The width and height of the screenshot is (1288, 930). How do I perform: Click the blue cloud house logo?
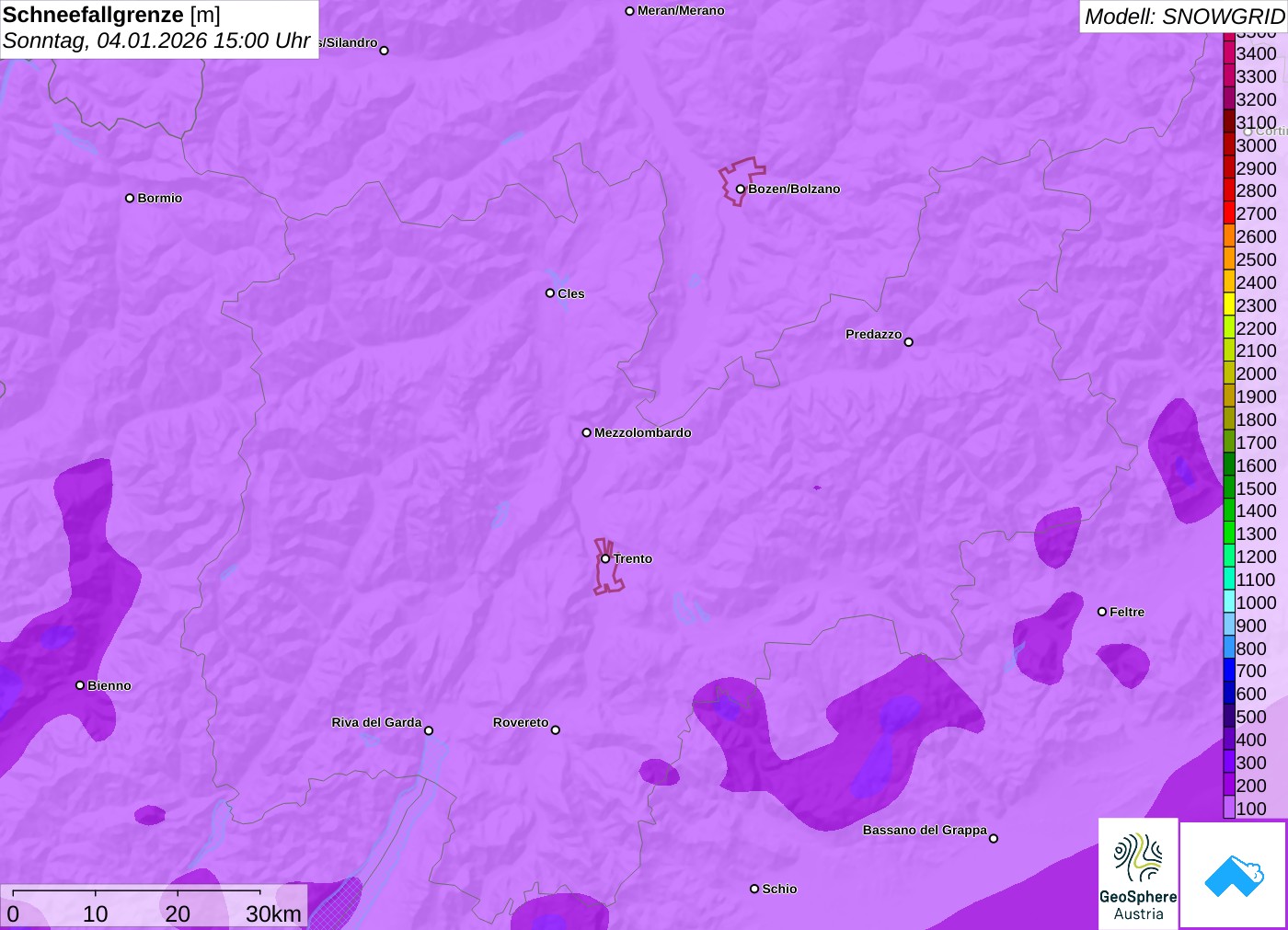pos(1234,875)
